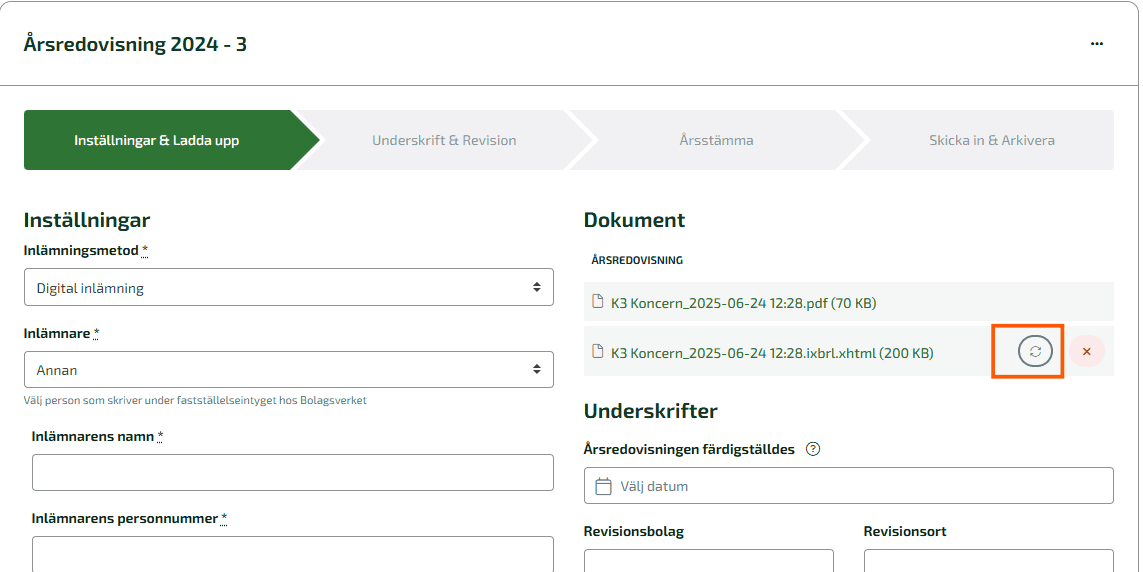Screen dimensions: 1143x572
Task: Focus the Revisionsbolag input field
Action: point(708,560)
